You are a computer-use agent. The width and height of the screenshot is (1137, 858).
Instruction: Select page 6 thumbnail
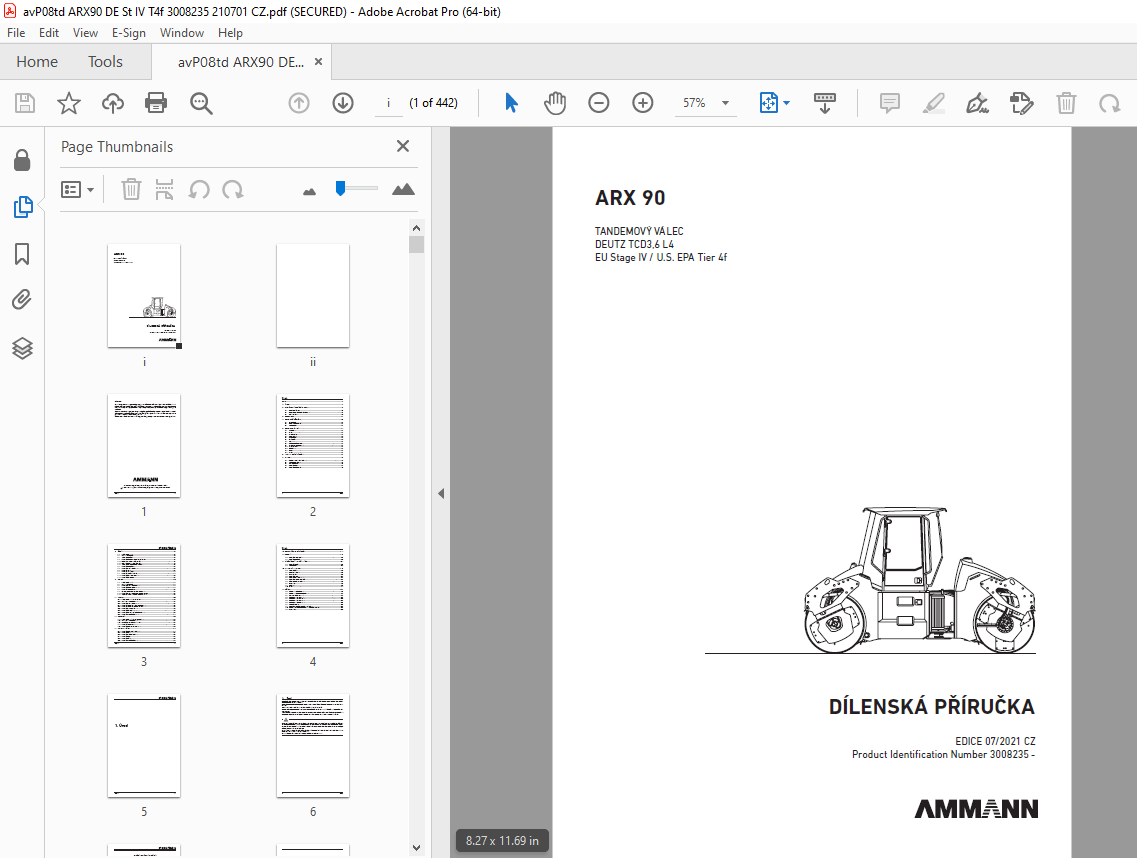click(313, 746)
